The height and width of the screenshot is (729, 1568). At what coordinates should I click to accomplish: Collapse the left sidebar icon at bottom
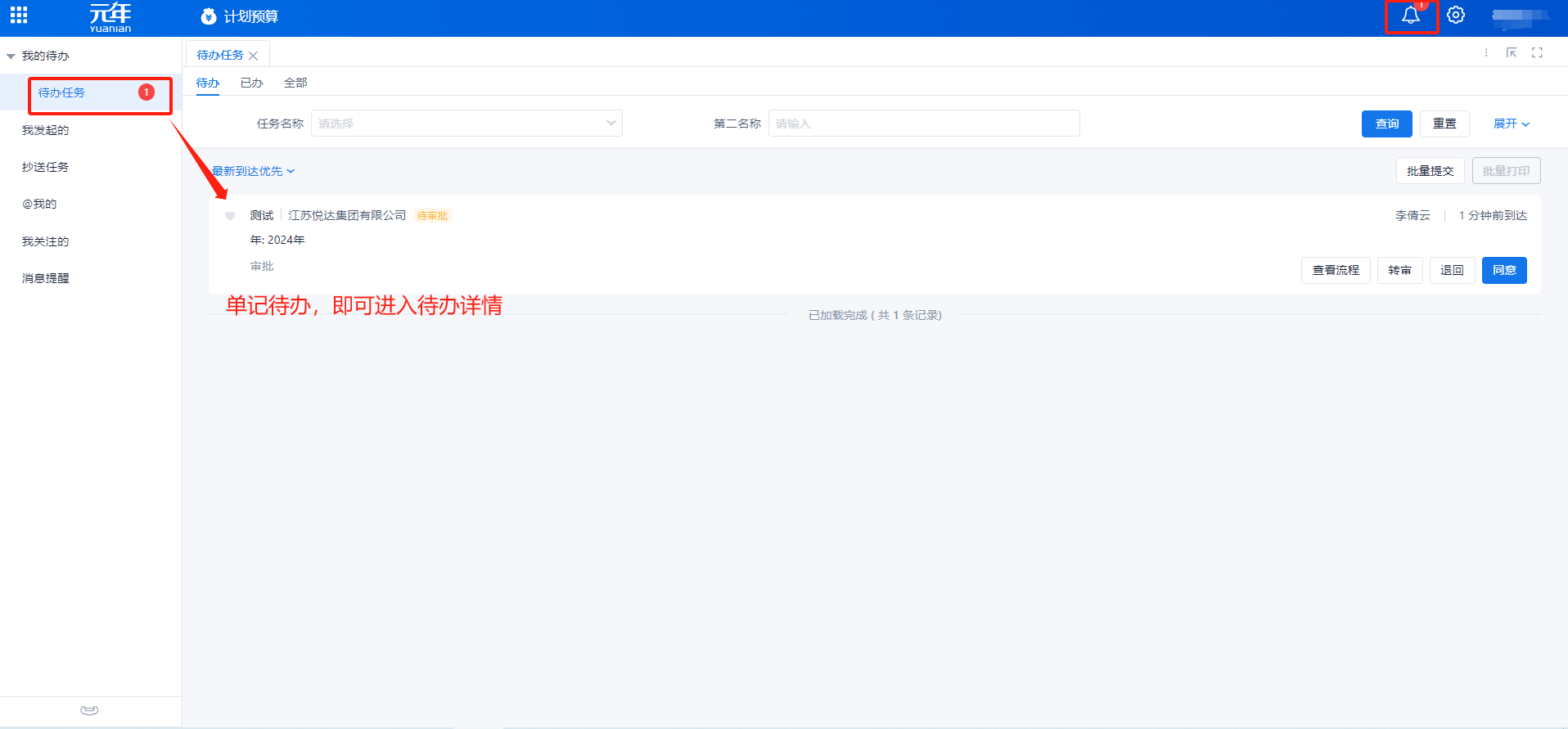[90, 710]
